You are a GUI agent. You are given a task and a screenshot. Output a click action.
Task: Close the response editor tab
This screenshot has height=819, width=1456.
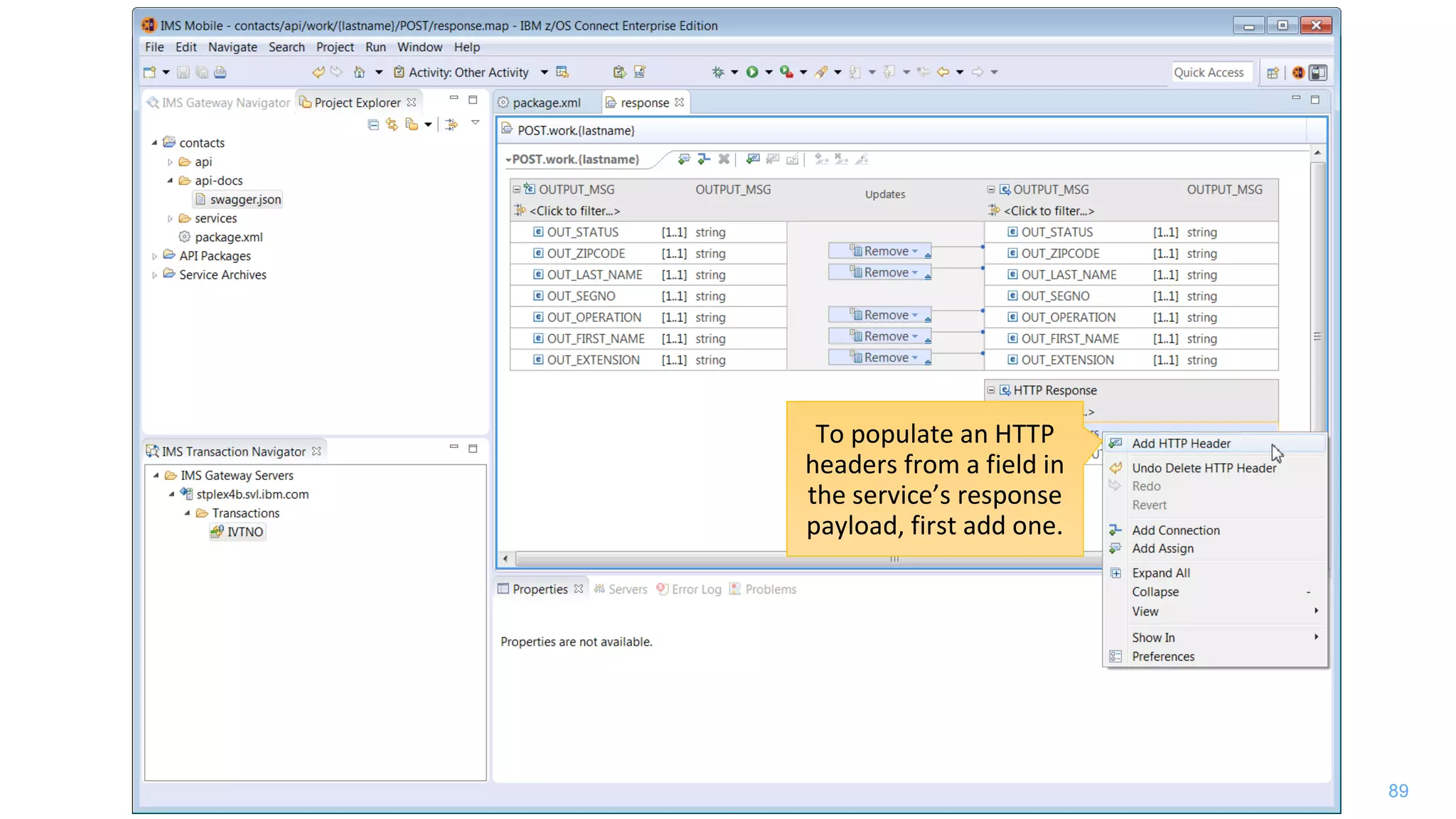(x=680, y=102)
